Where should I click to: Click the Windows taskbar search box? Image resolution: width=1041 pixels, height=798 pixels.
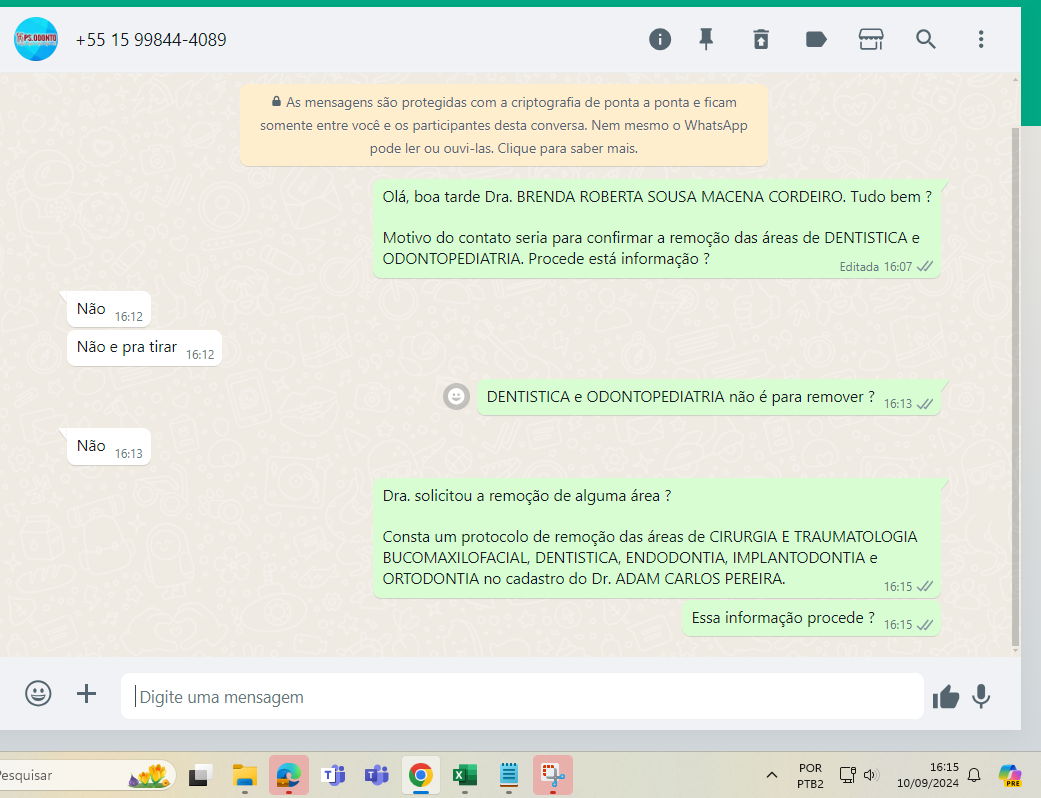pos(86,775)
